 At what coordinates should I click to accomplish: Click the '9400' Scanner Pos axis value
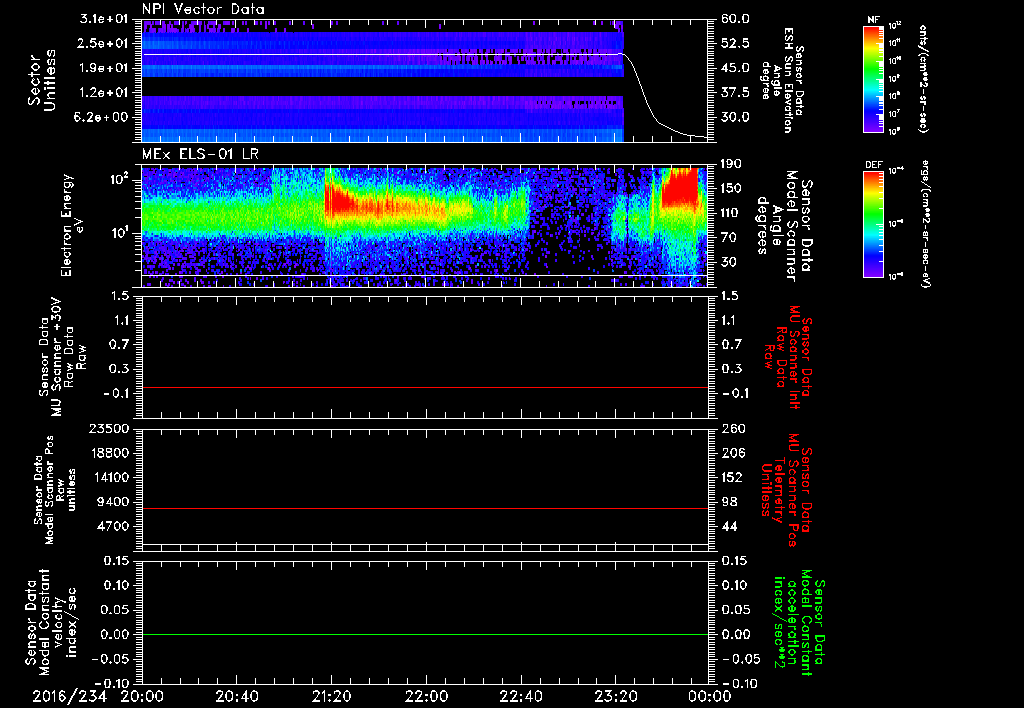112,502
